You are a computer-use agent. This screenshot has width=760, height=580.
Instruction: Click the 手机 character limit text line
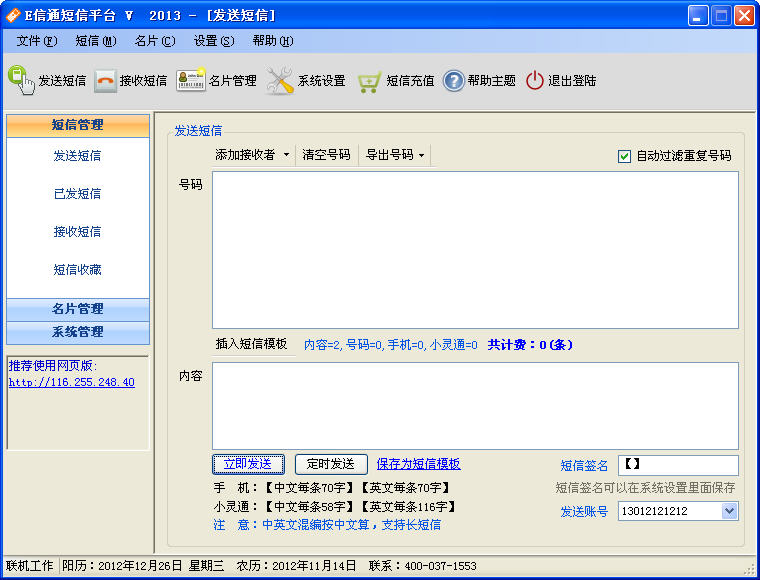point(332,487)
